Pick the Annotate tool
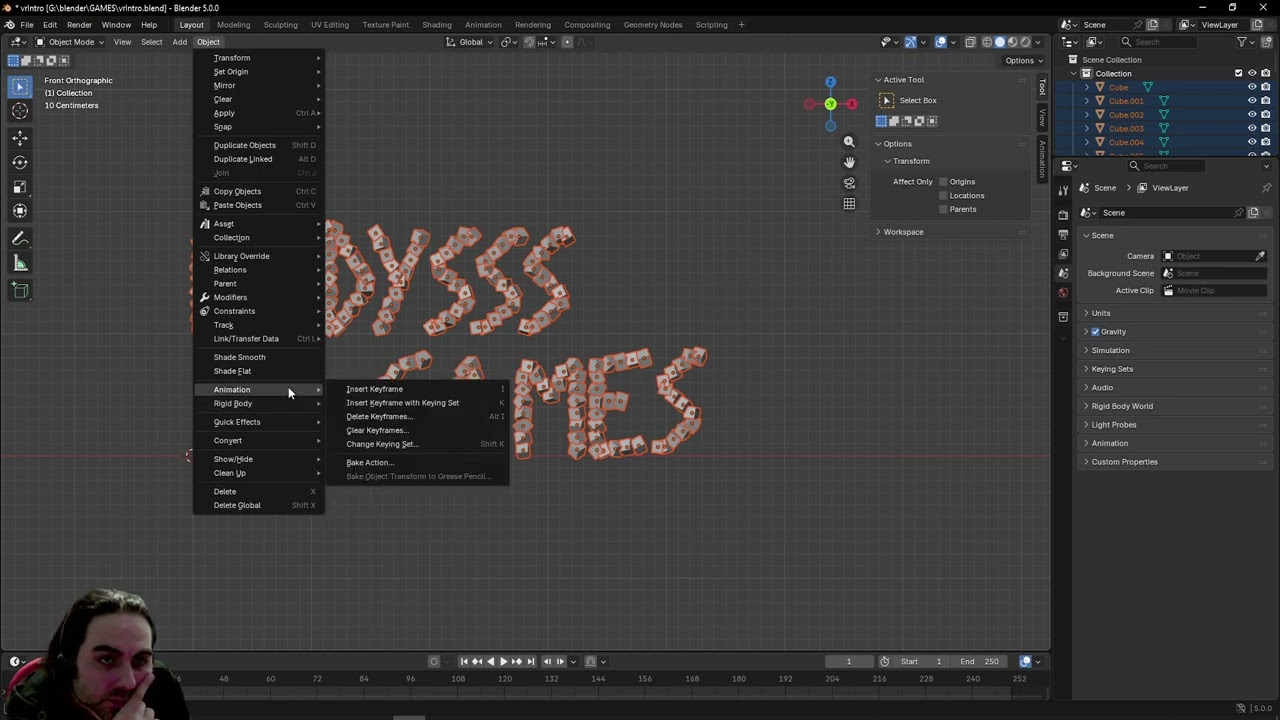The height and width of the screenshot is (720, 1280). (x=20, y=239)
